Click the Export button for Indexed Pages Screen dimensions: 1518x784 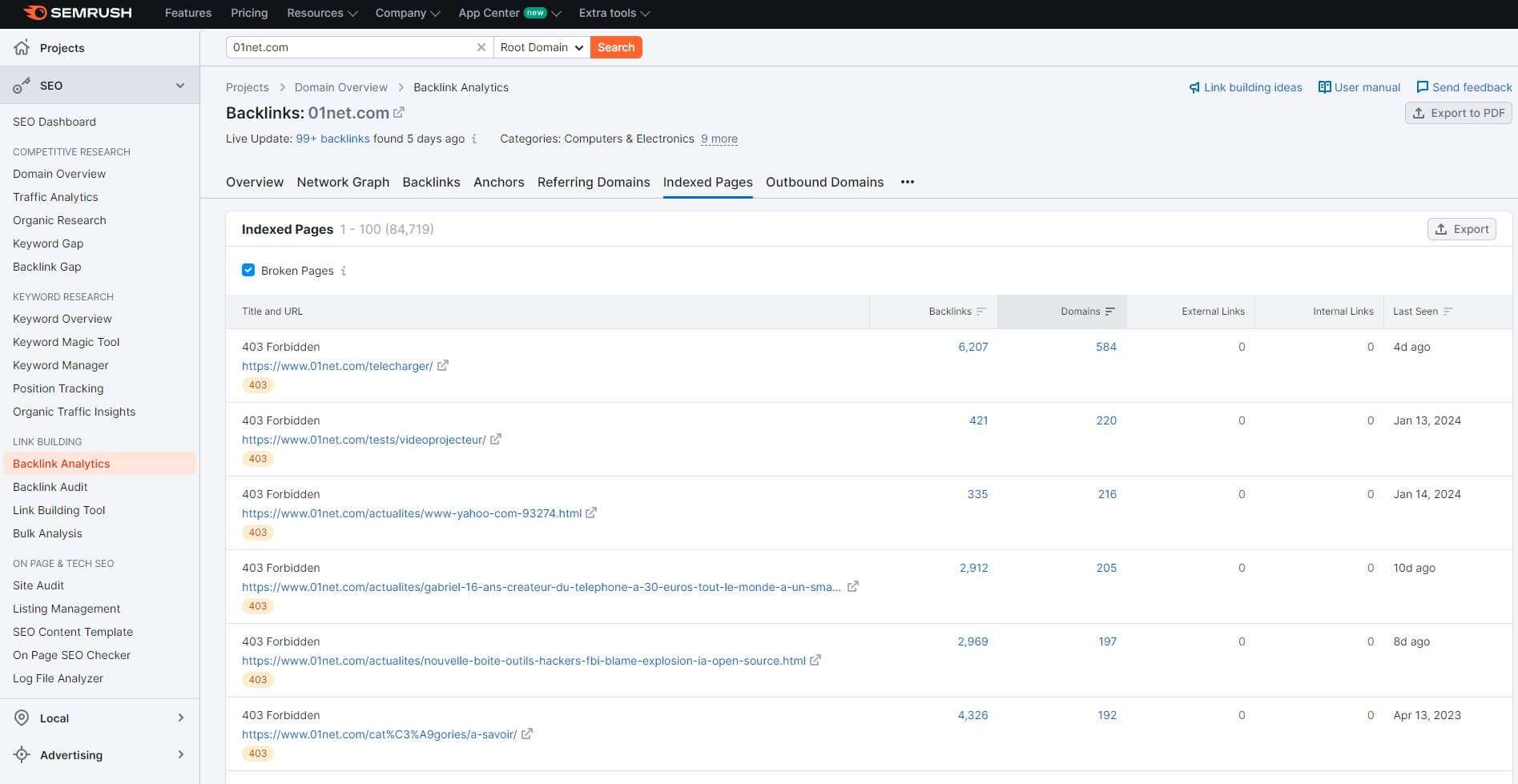pyautogui.click(x=1461, y=229)
